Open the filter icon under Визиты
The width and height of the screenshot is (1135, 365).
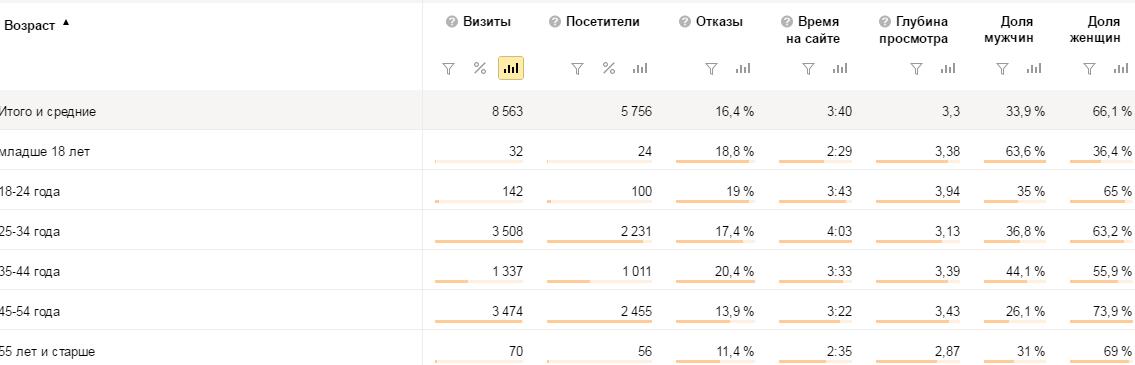(x=448, y=69)
